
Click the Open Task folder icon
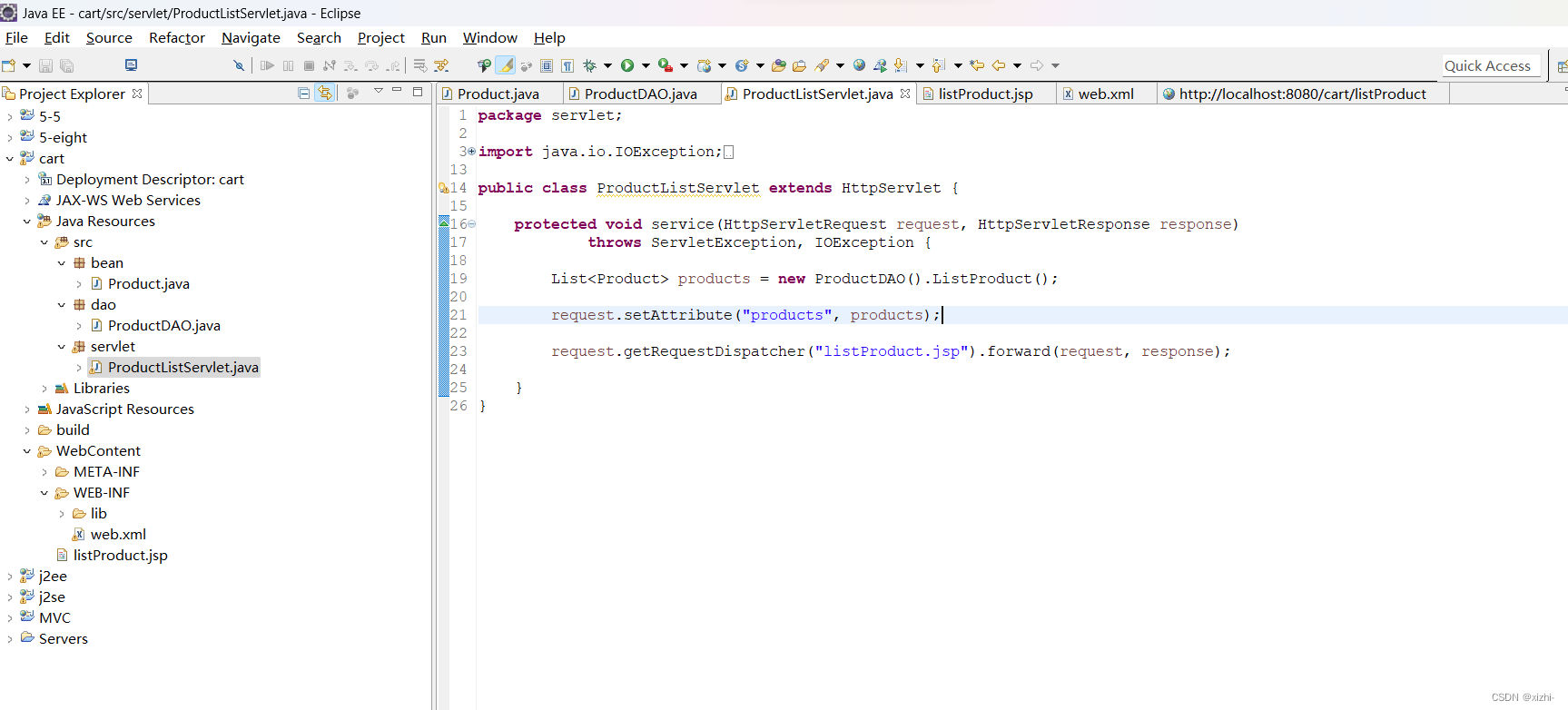[x=800, y=65]
